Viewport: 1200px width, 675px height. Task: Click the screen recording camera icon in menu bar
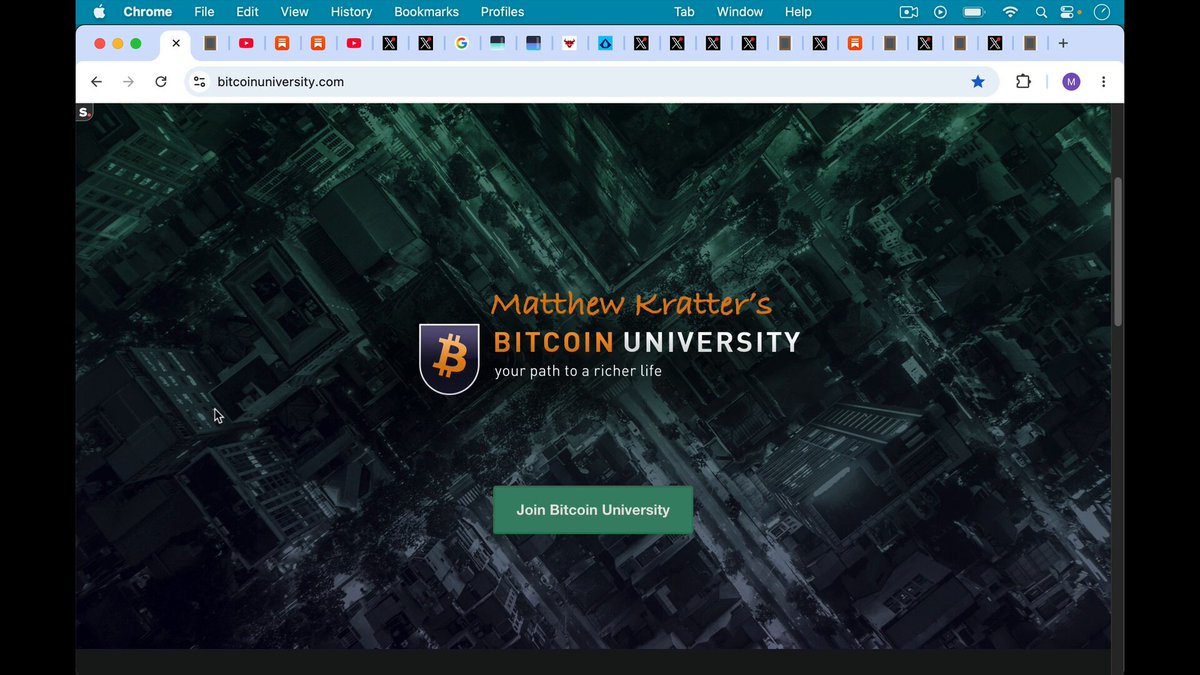(x=909, y=12)
